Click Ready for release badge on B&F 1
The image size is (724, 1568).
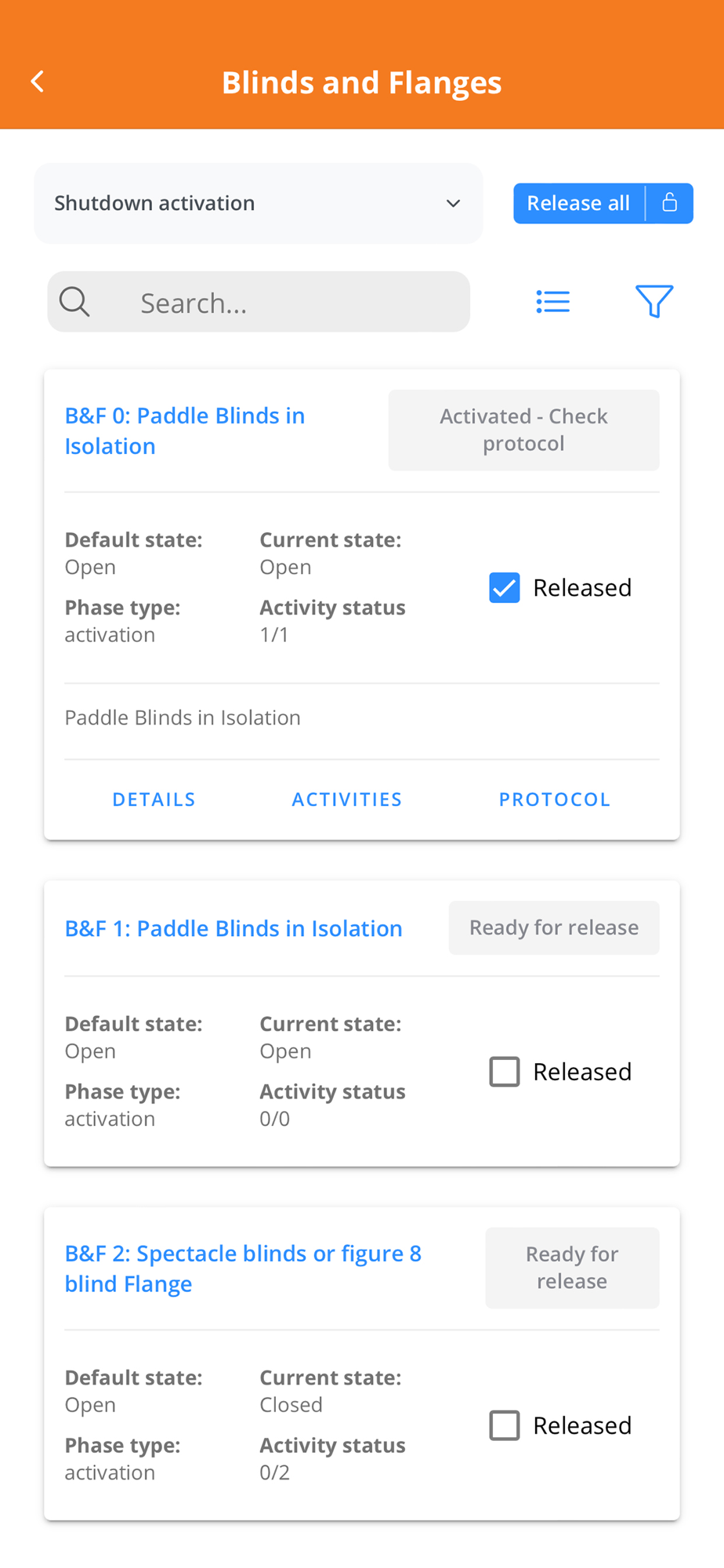553,927
